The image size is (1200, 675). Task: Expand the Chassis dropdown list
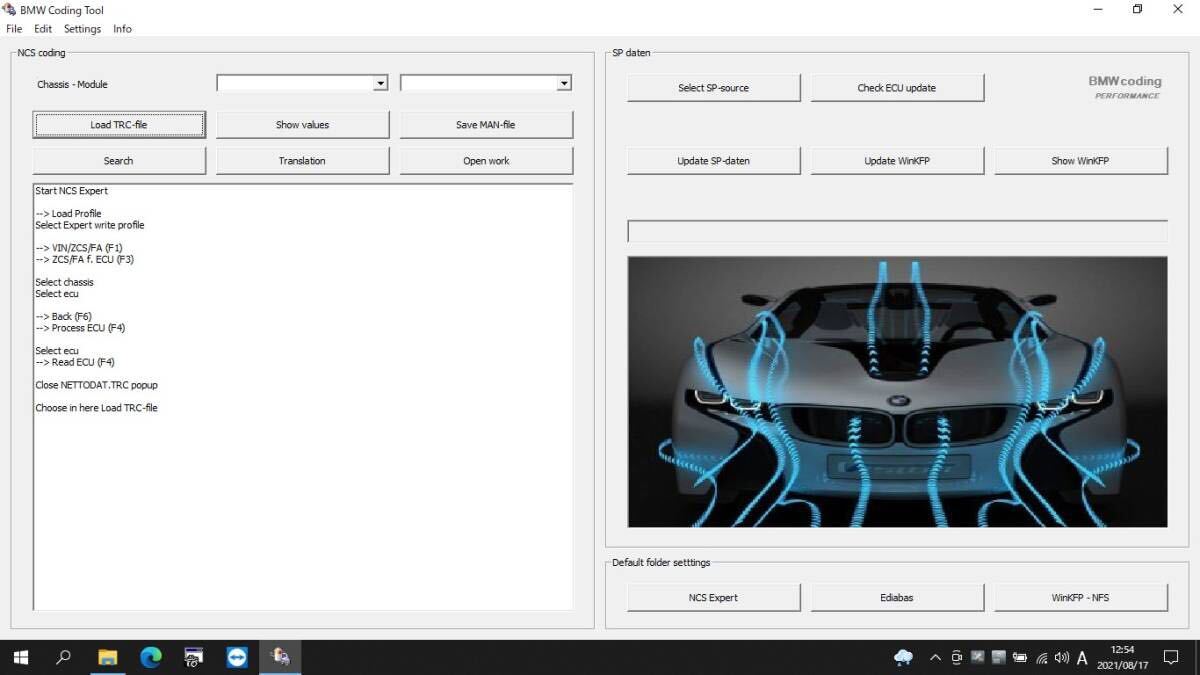click(380, 84)
